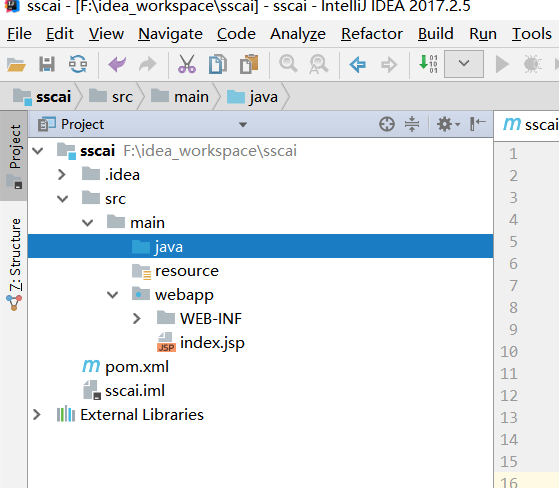Expand the .idea folder node

point(62,175)
